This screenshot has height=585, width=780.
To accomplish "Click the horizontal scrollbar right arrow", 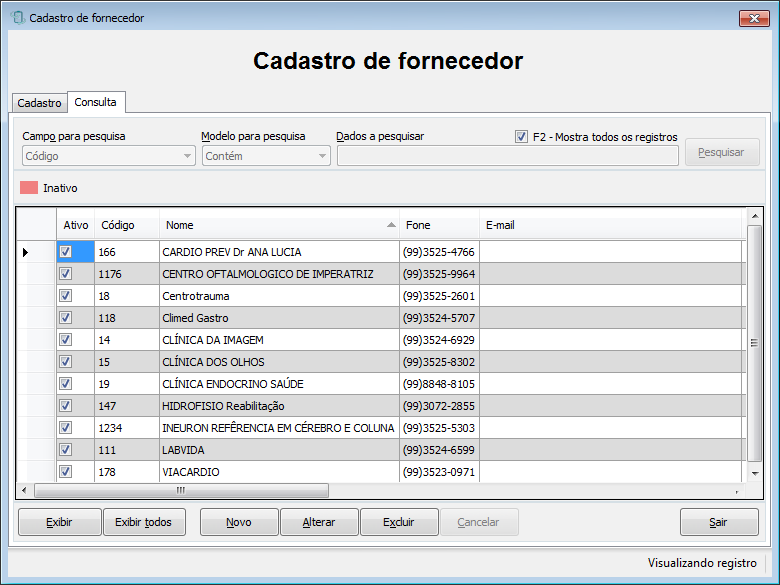I will pos(737,490).
